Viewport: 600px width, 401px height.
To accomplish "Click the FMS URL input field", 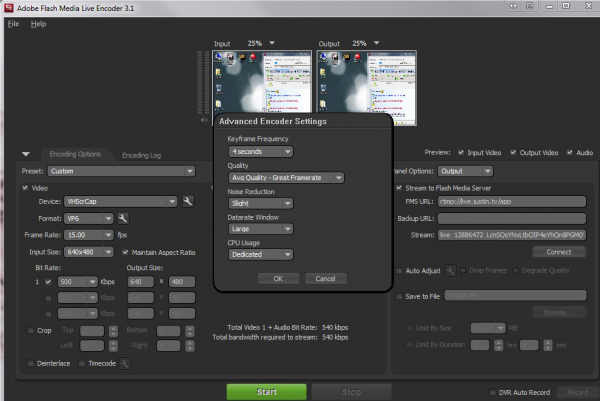I will click(512, 201).
